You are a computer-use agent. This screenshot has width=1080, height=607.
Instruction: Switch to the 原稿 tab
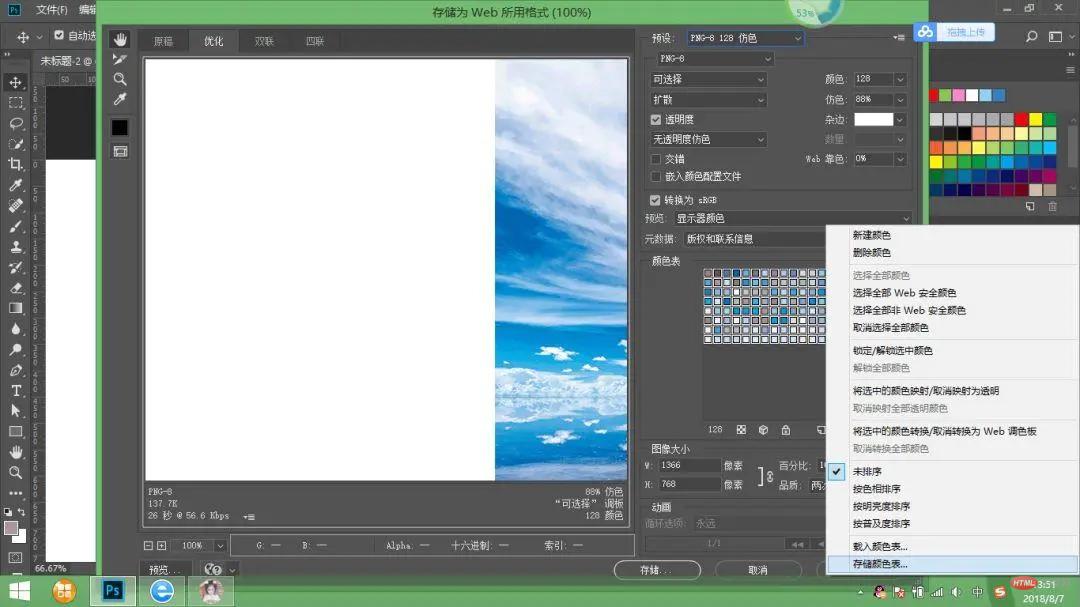[x=163, y=41]
